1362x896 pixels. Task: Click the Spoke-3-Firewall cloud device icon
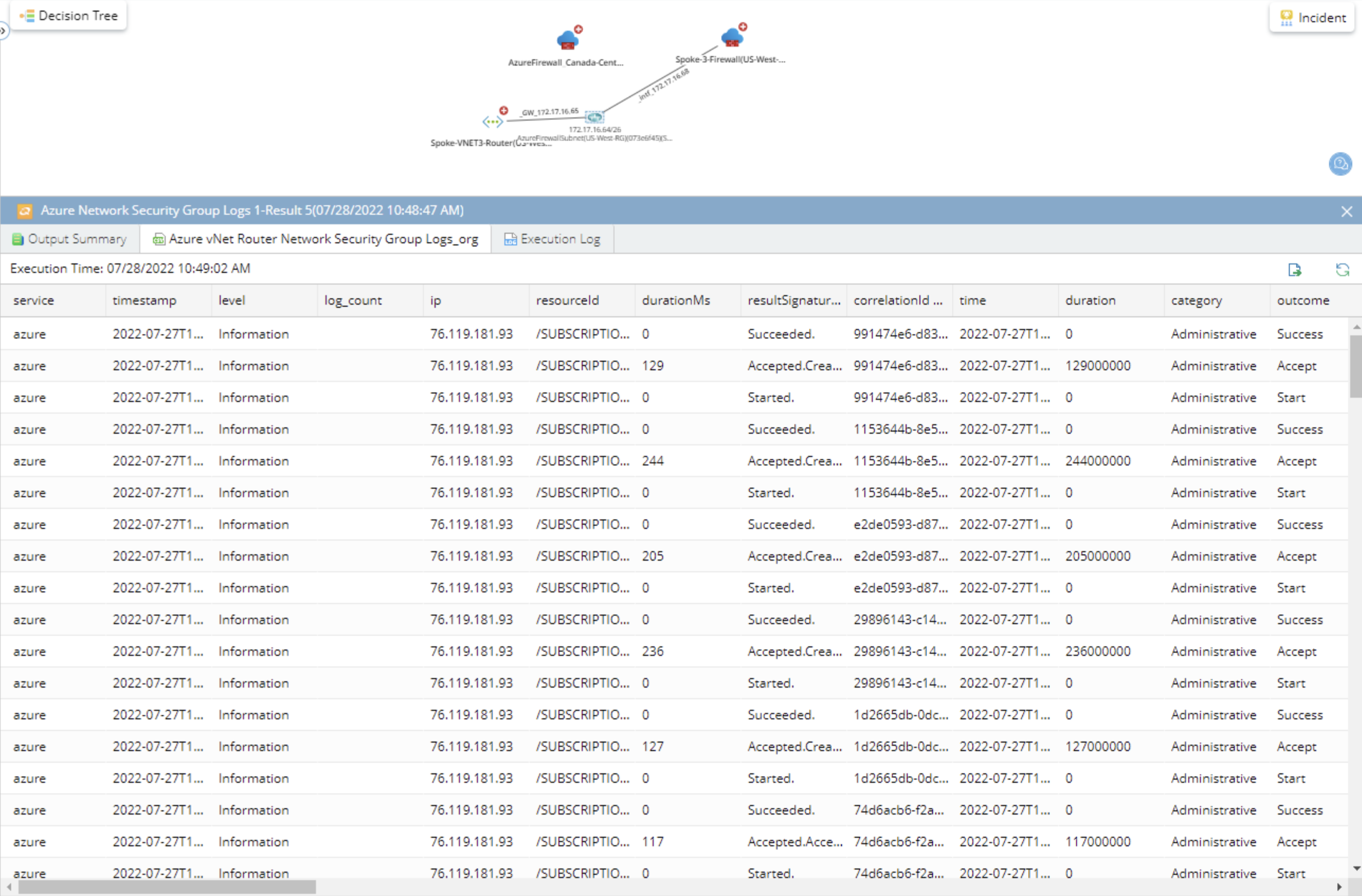(731, 38)
